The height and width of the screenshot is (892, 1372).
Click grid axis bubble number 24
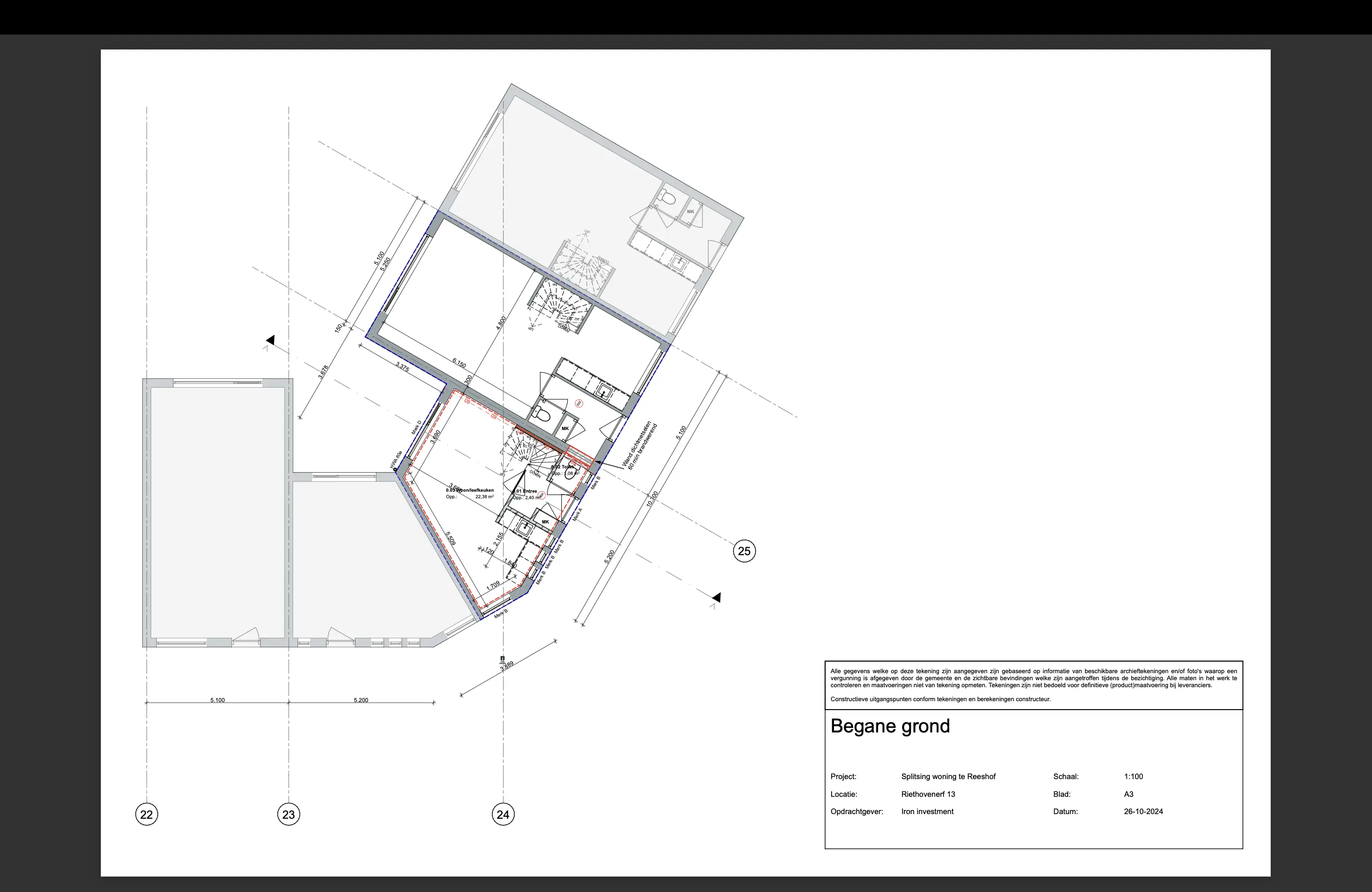(x=503, y=814)
